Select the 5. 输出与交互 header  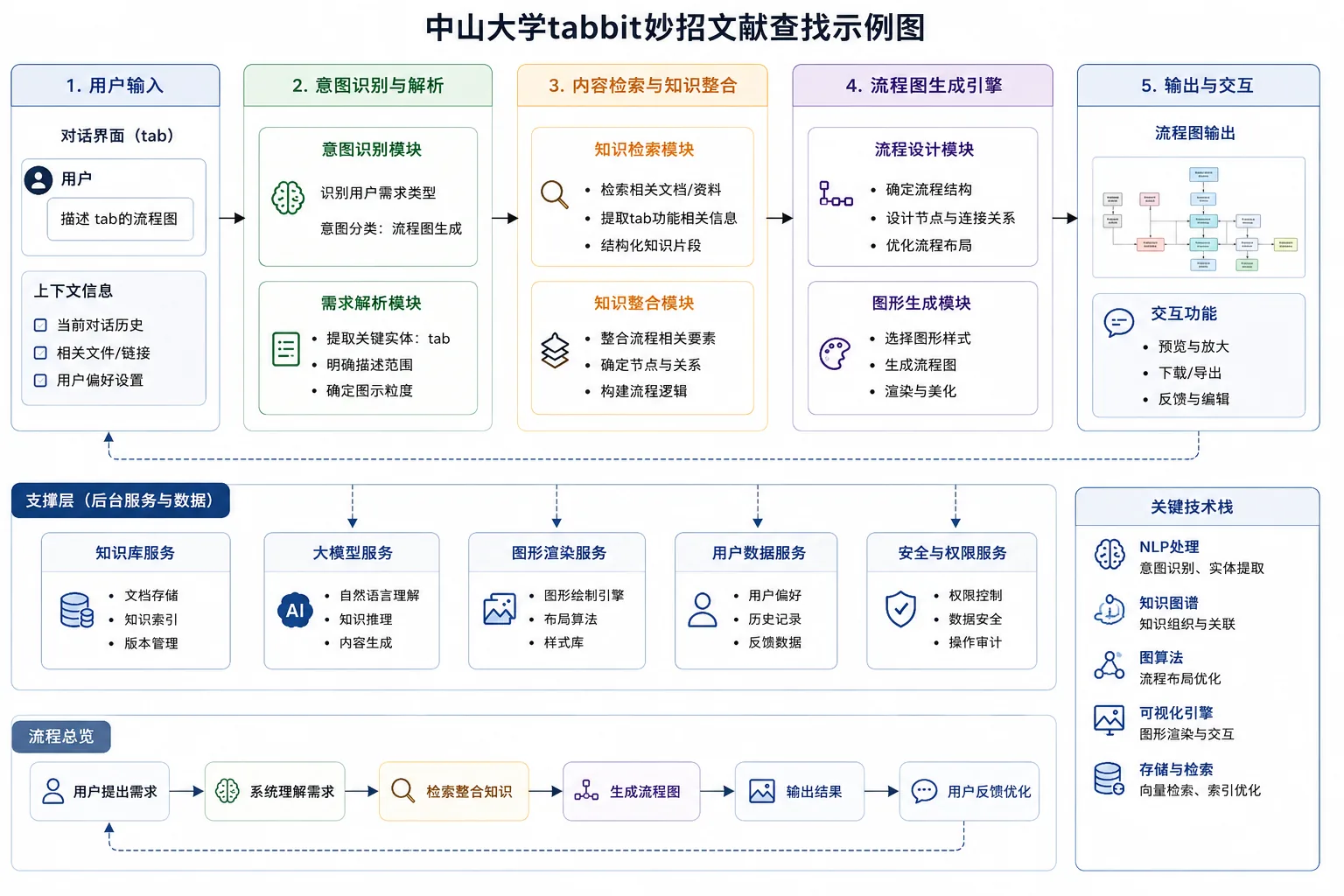point(1198,86)
